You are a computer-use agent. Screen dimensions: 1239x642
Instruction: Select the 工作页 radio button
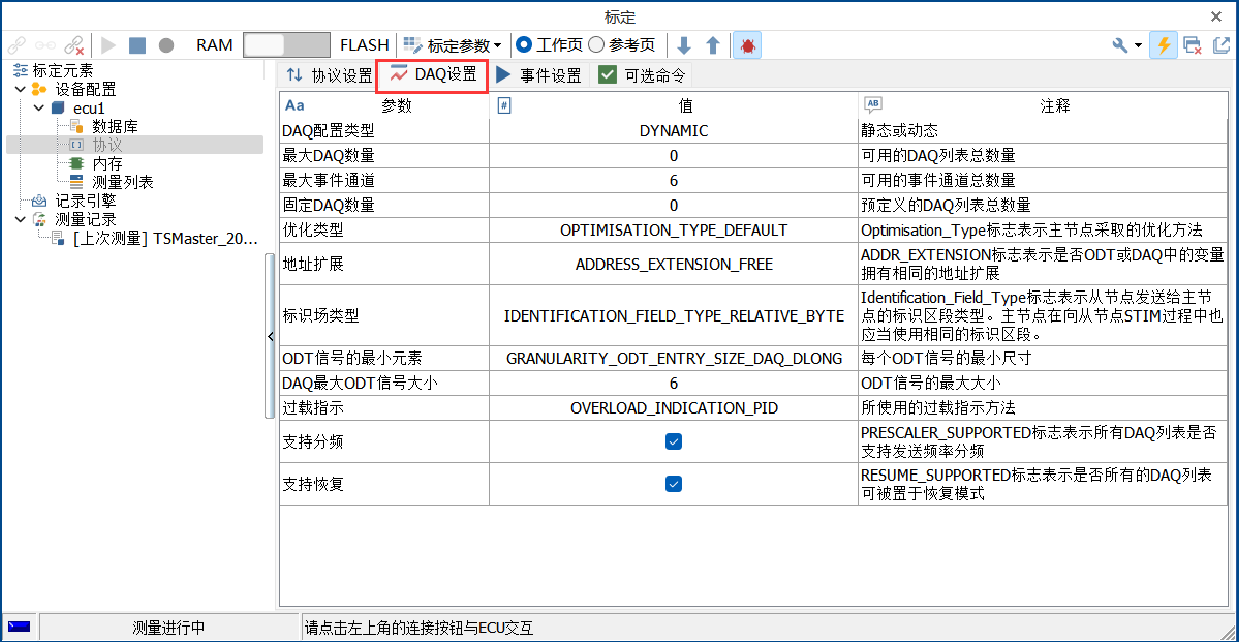(x=524, y=45)
